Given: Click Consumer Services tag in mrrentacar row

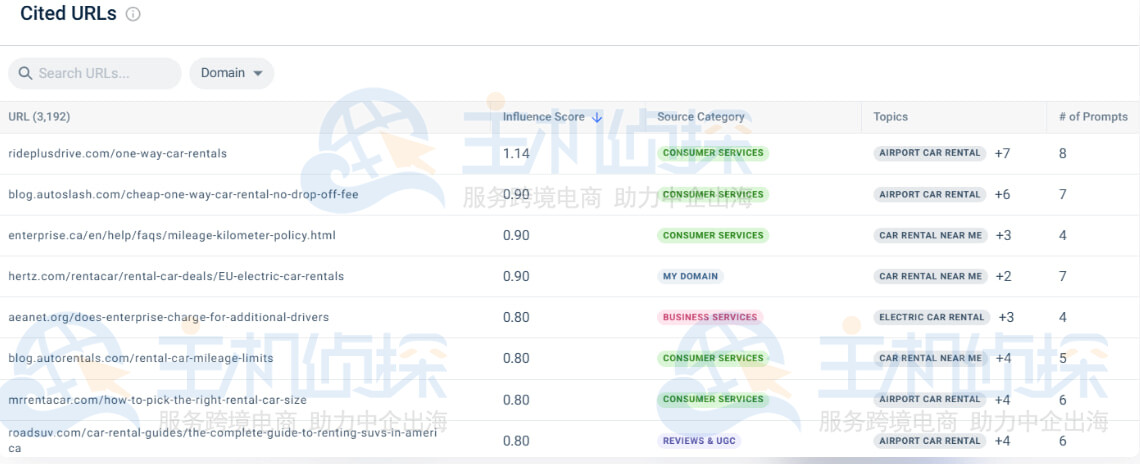Looking at the screenshot, I should click(712, 399).
